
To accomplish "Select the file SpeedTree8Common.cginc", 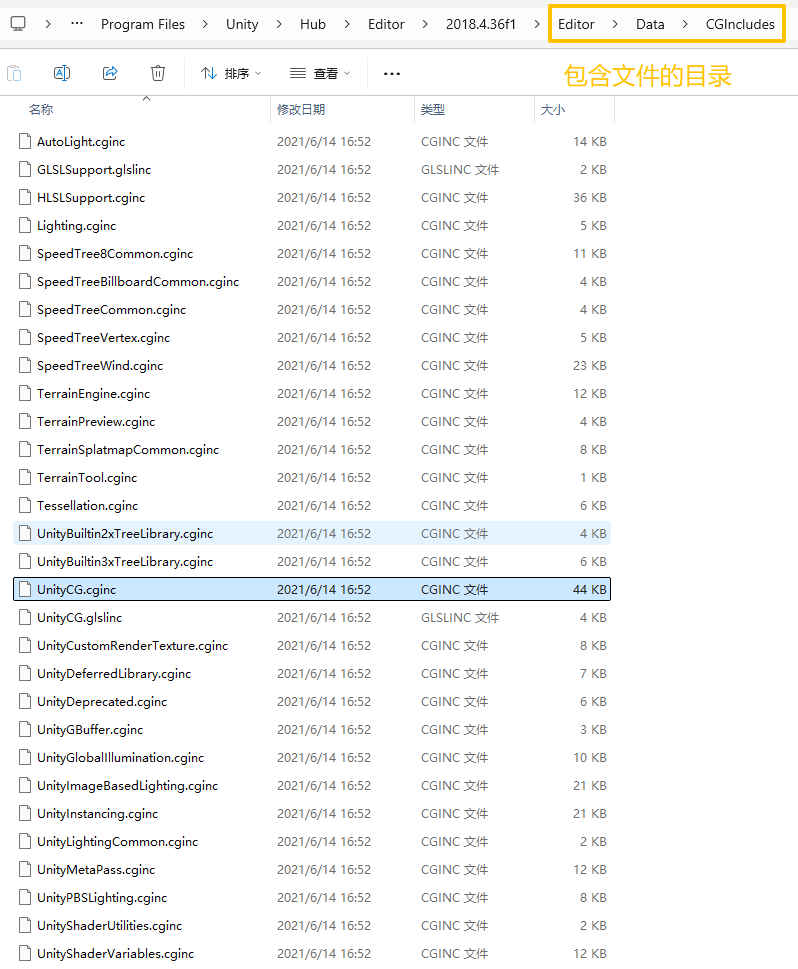I will pos(312,253).
